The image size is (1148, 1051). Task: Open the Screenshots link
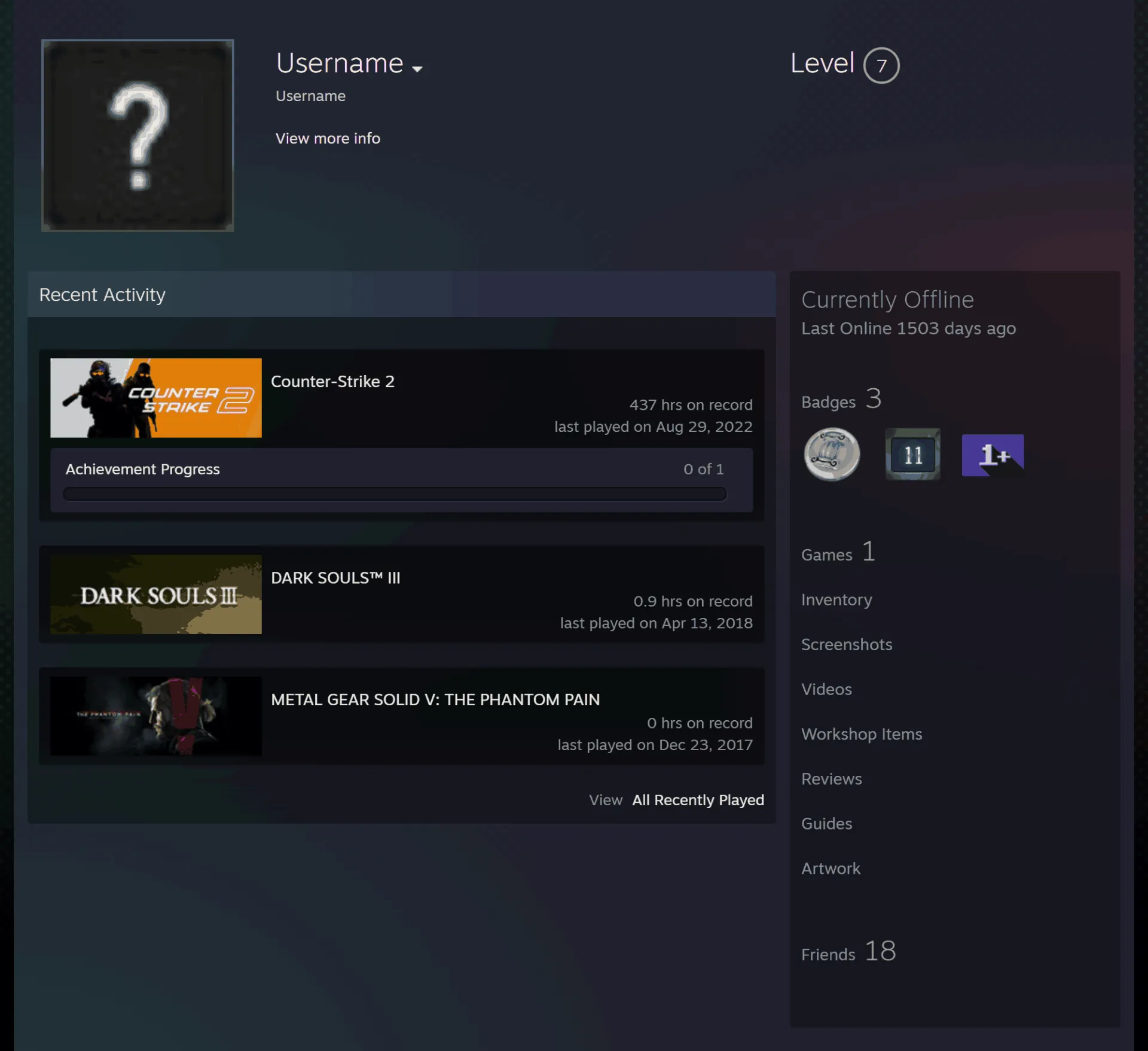847,644
